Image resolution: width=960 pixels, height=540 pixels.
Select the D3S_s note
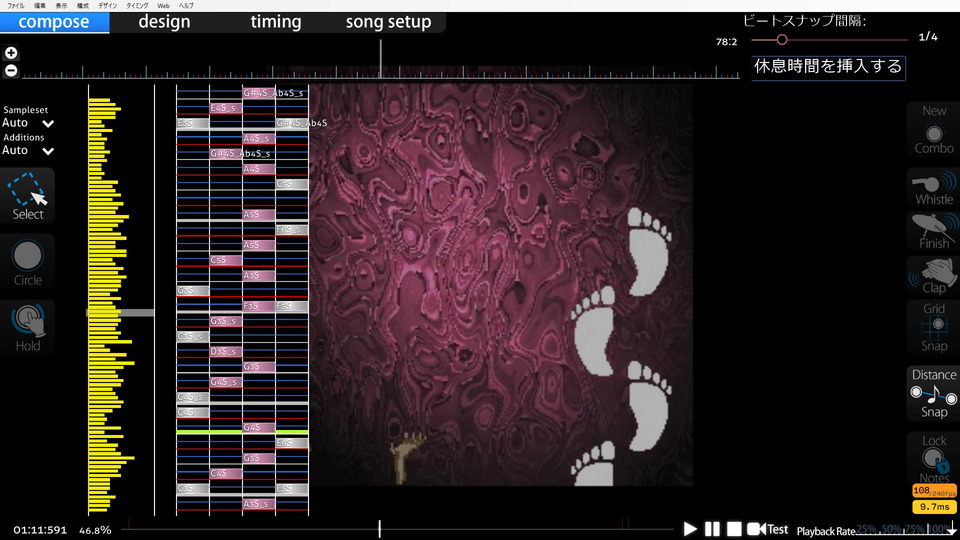pos(225,352)
